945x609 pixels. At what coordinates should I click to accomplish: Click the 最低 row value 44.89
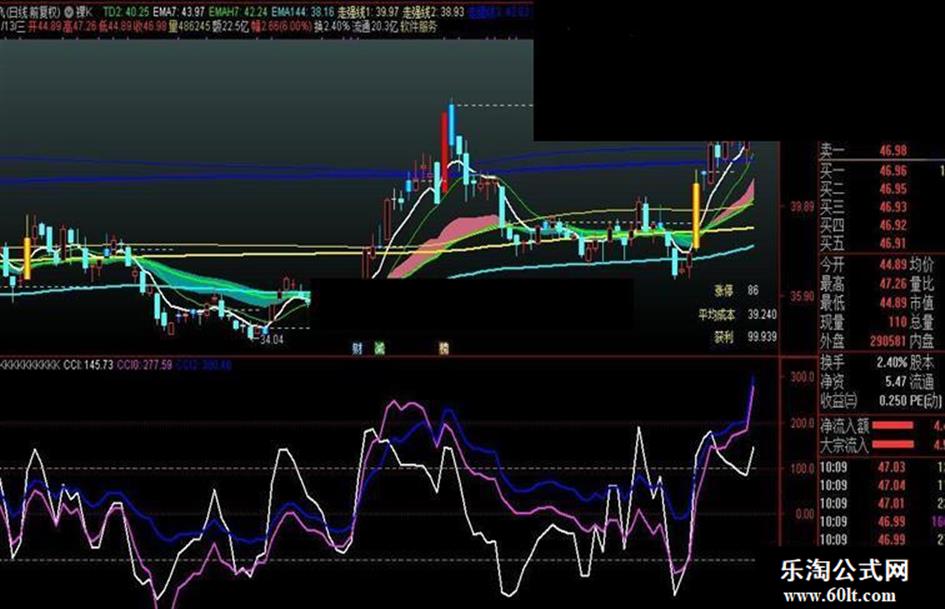pos(893,303)
